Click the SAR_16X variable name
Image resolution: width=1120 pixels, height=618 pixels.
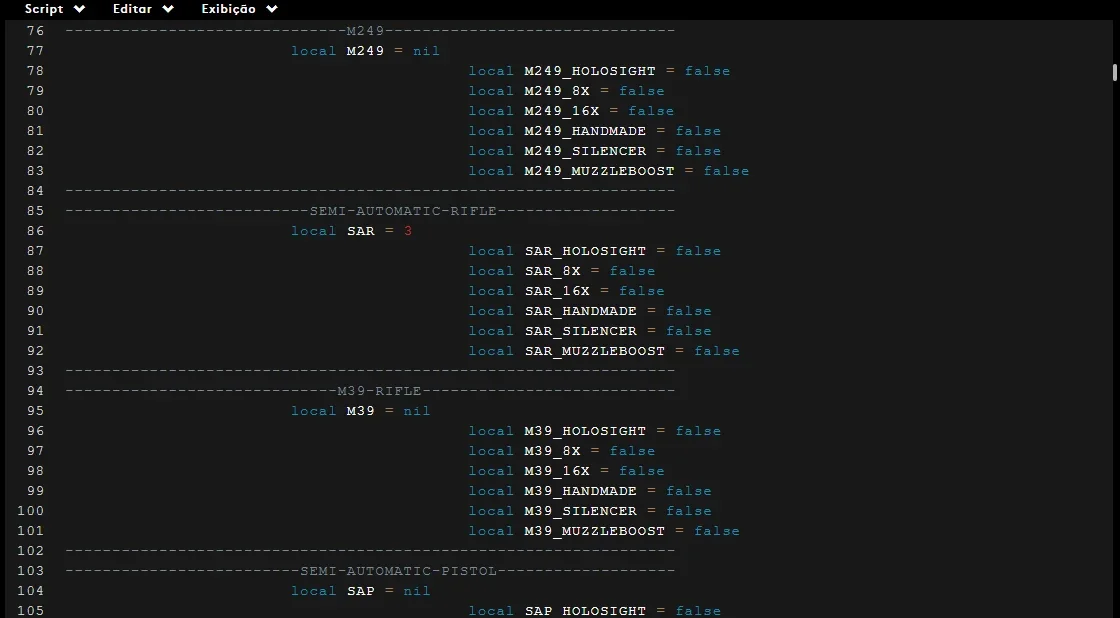point(557,291)
